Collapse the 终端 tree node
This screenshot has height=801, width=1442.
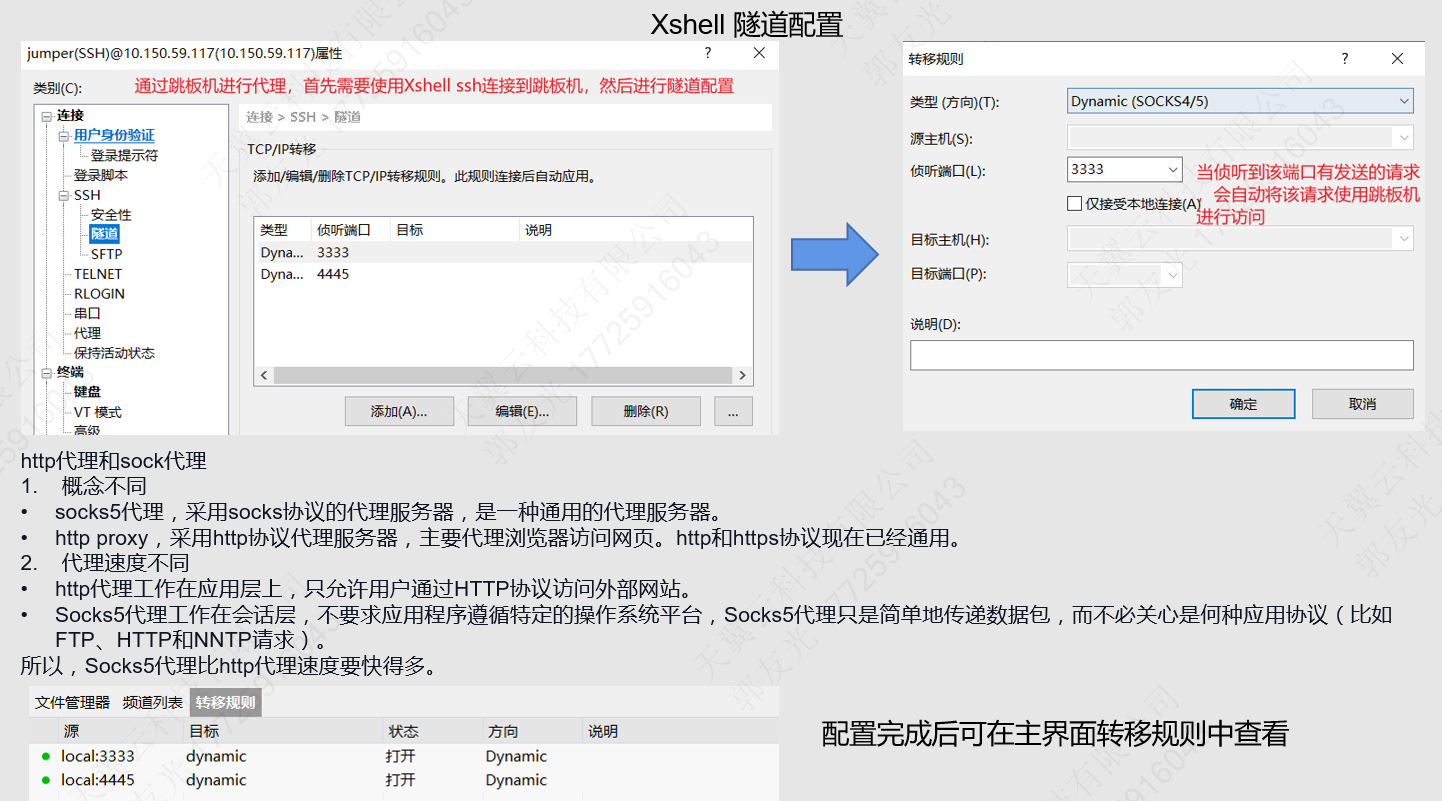click(48, 372)
